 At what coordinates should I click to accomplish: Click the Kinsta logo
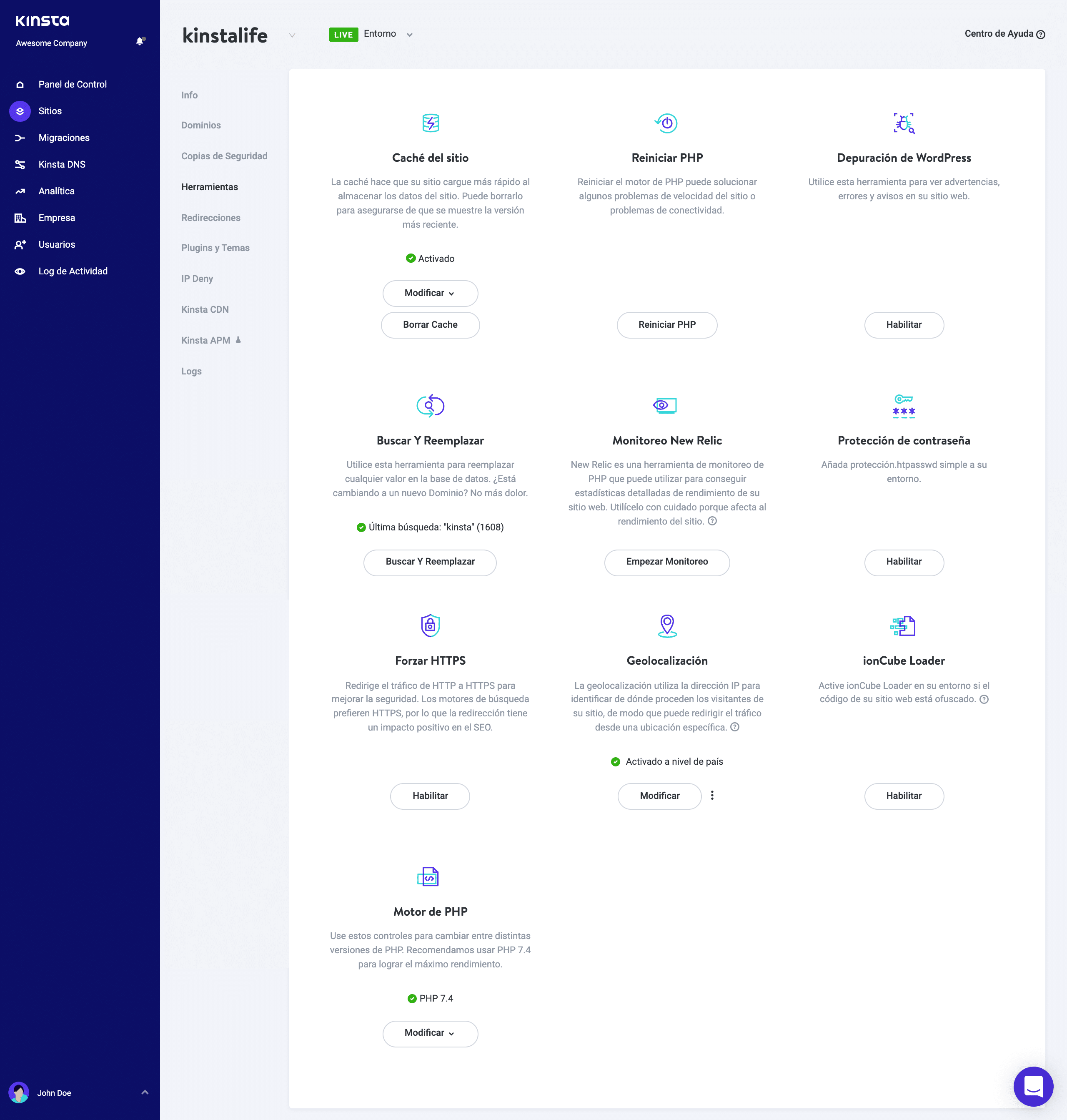[x=43, y=21]
